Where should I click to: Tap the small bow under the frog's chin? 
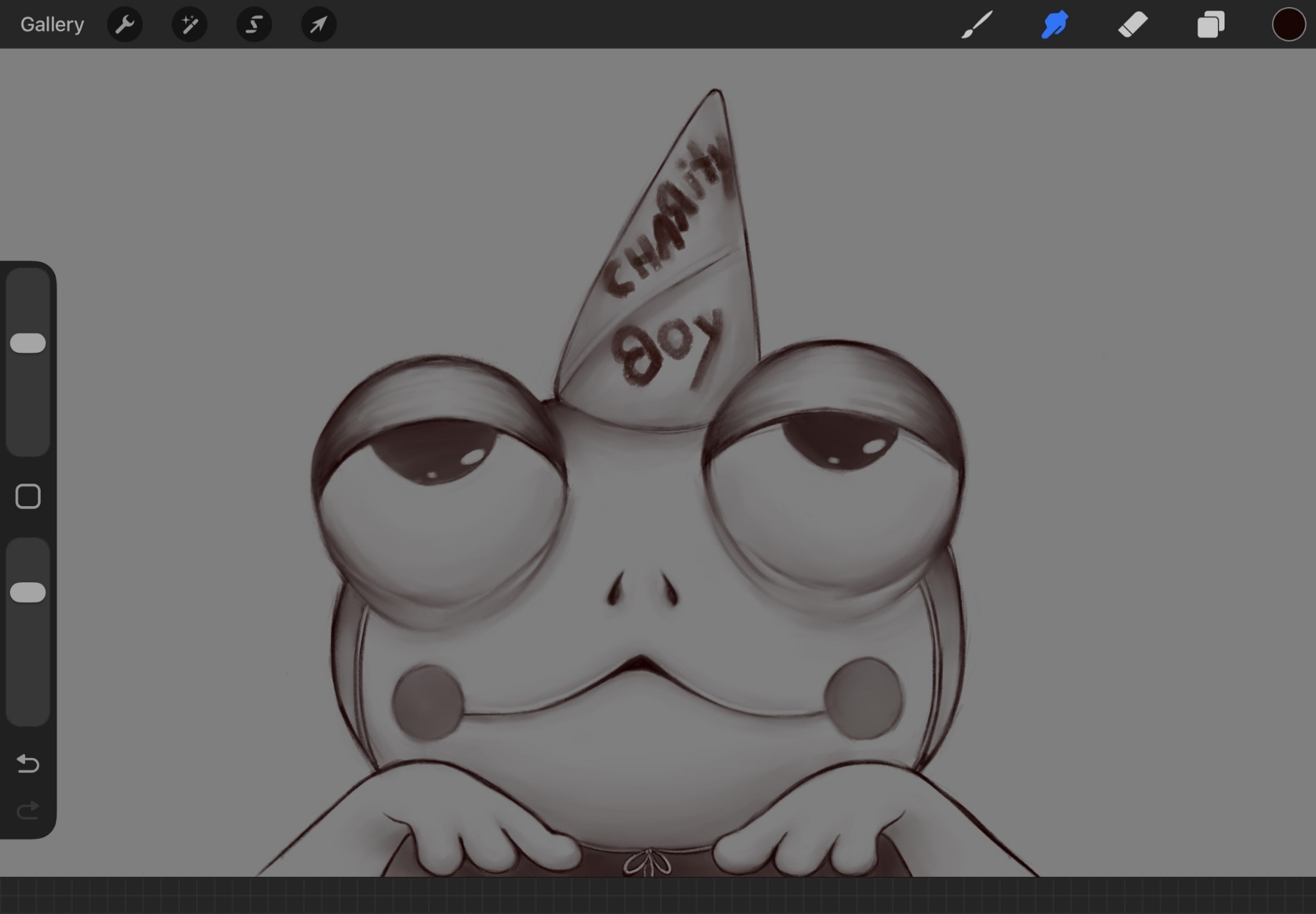648,863
